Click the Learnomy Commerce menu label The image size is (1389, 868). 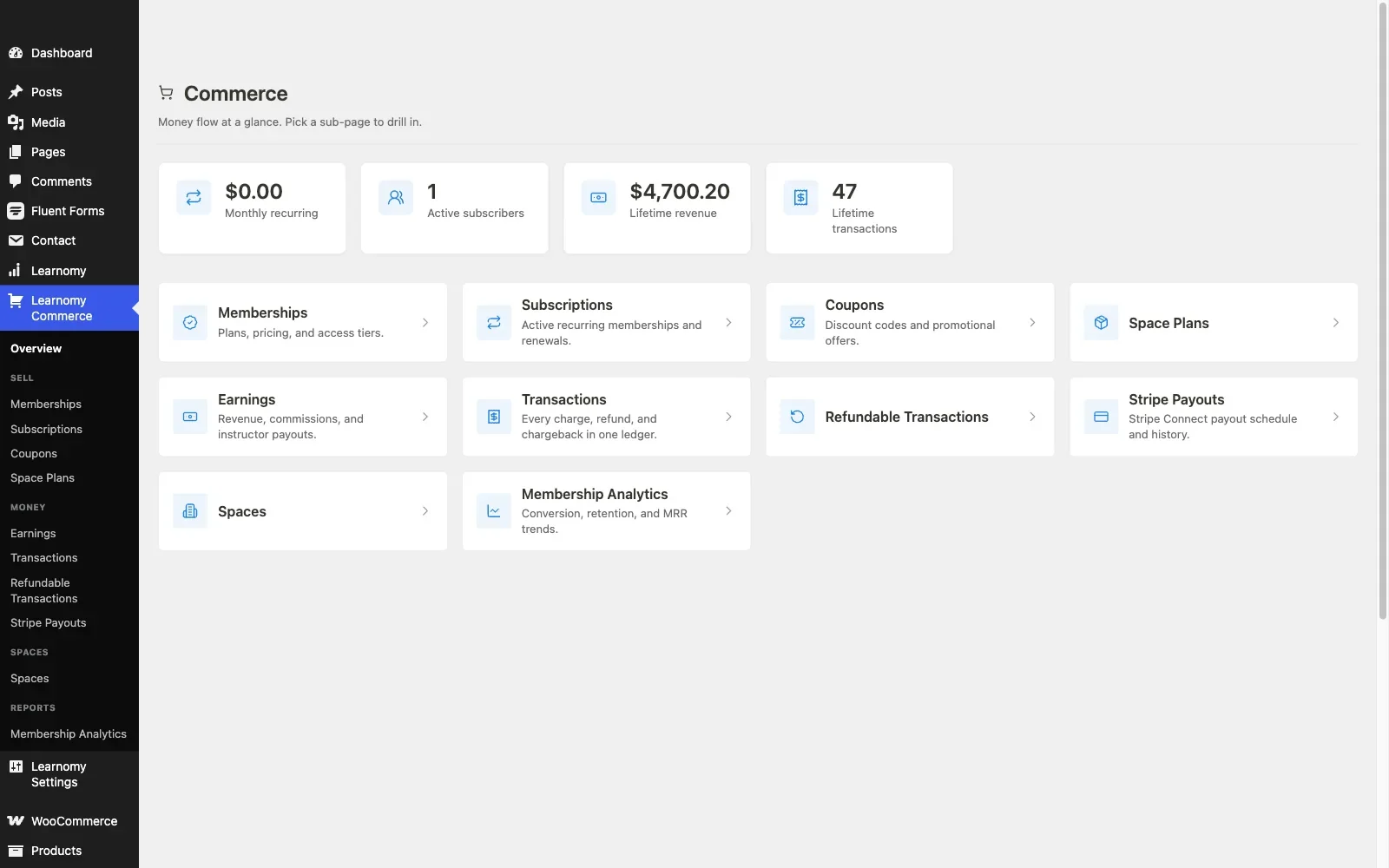click(62, 308)
